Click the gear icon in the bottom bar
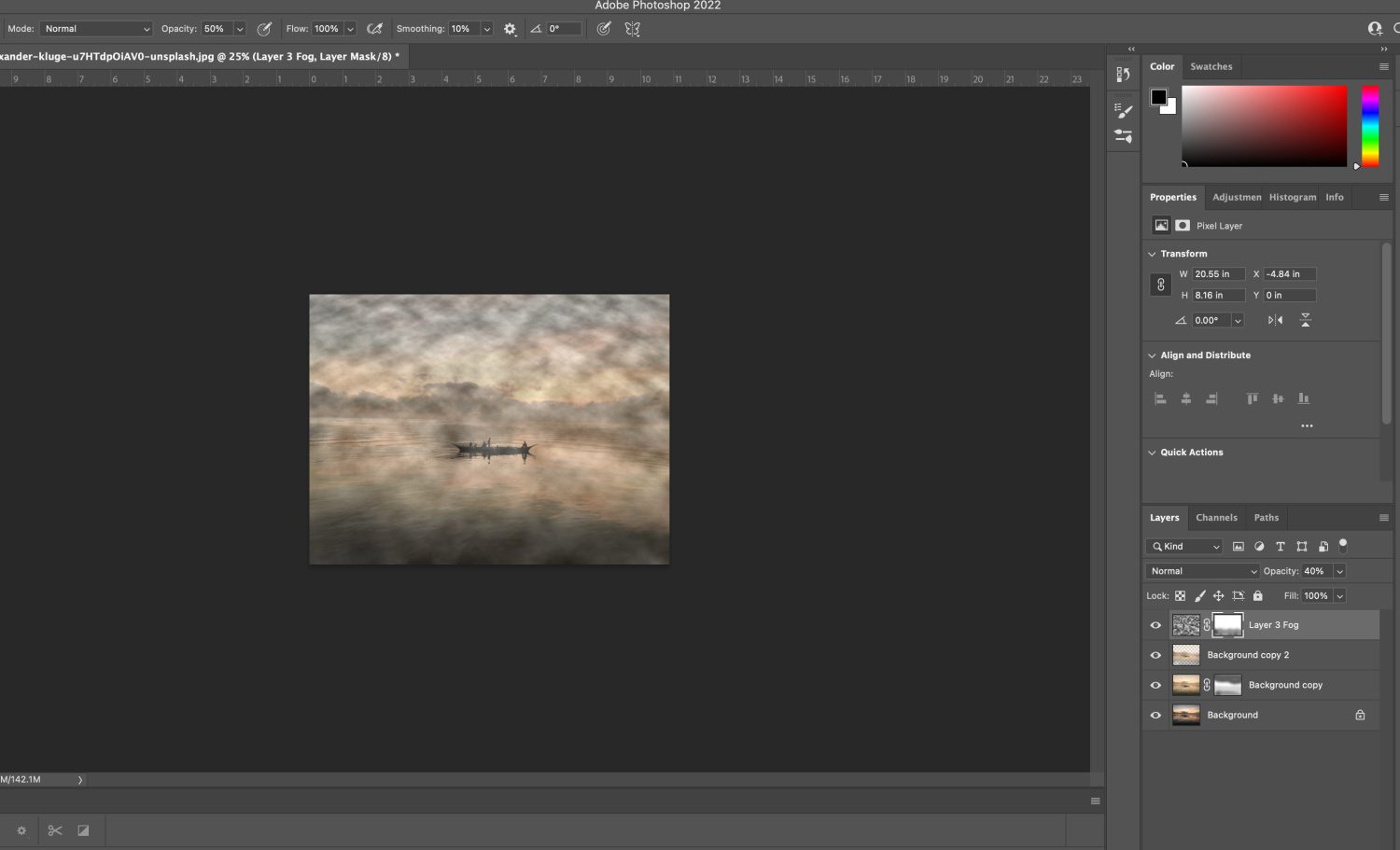 pos(21,830)
